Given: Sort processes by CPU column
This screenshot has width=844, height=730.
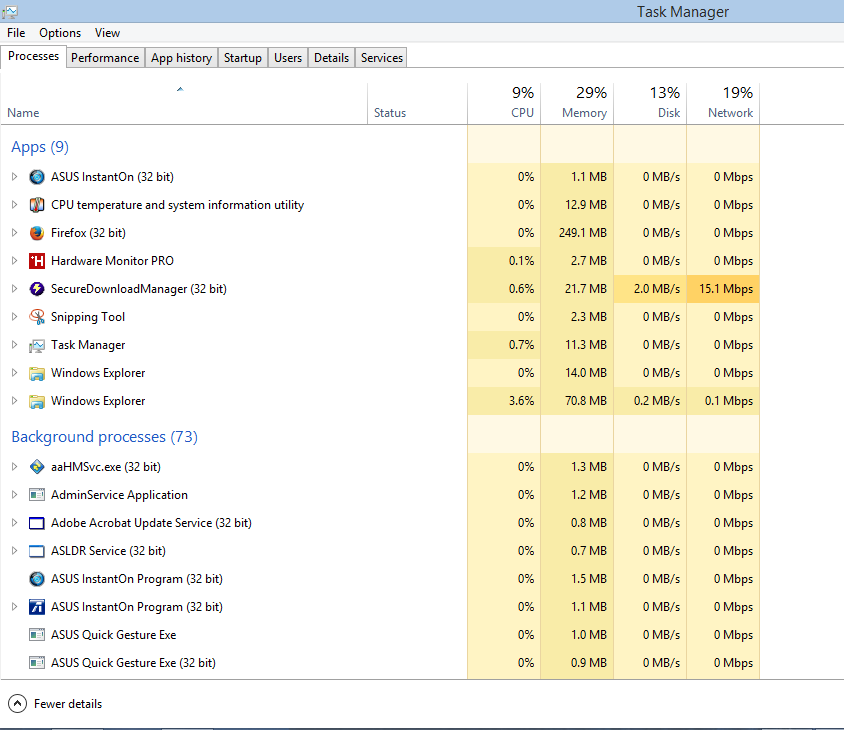Looking at the screenshot, I should [504, 104].
